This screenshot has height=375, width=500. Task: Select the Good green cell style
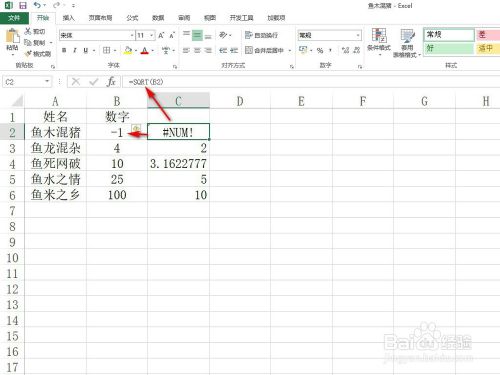pyautogui.click(x=449, y=48)
